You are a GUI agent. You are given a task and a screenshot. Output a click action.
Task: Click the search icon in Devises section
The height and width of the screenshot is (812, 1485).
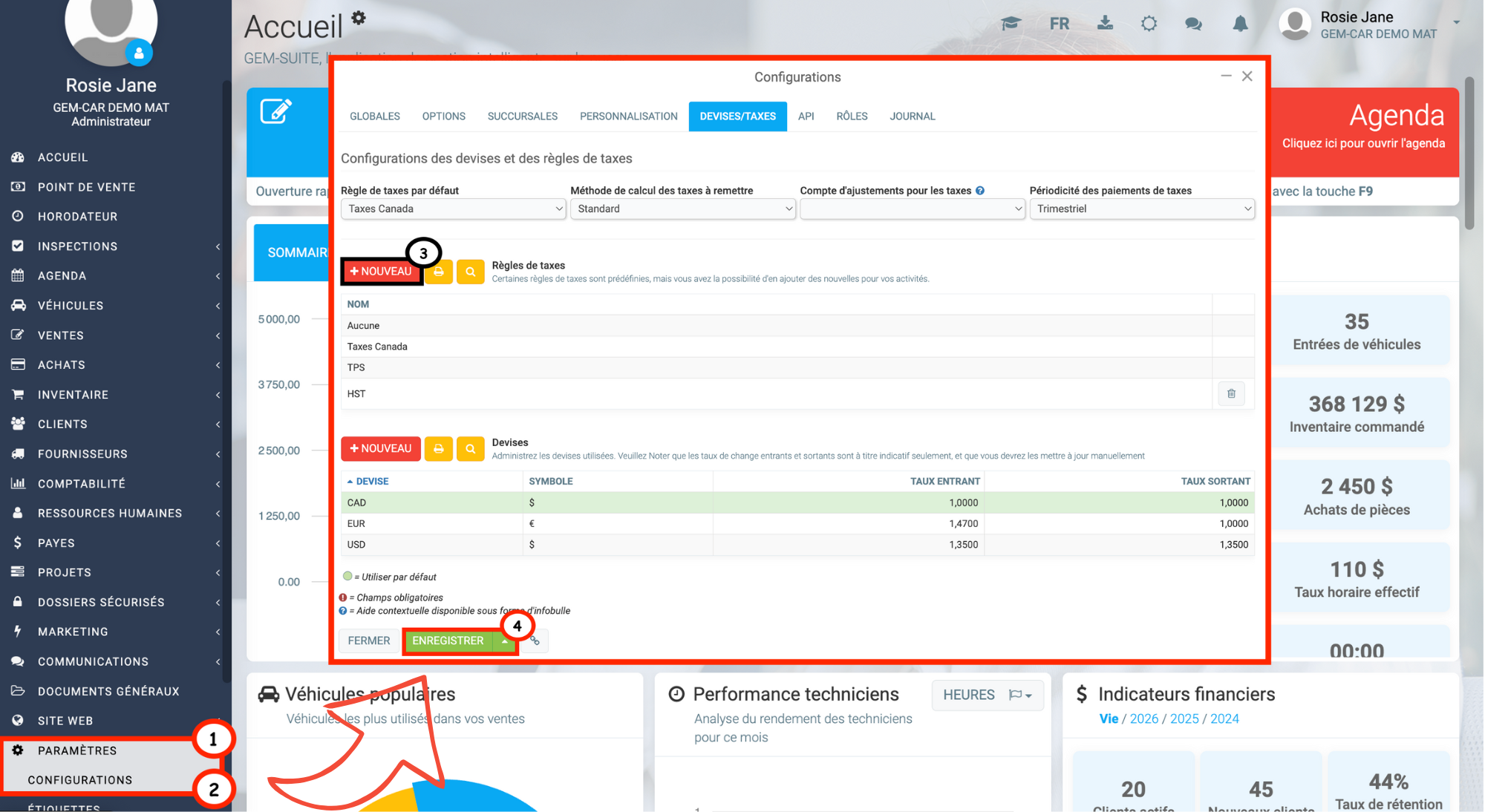(470, 449)
